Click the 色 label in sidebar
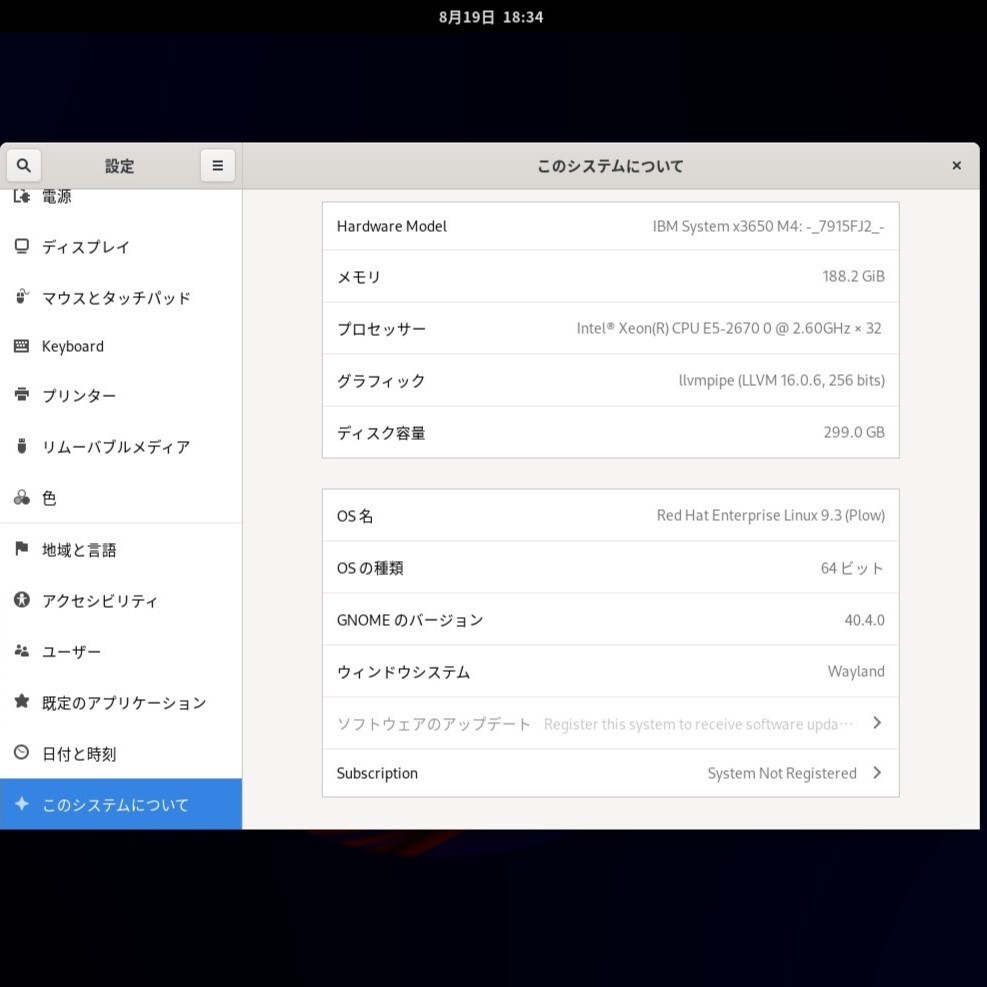 49,498
